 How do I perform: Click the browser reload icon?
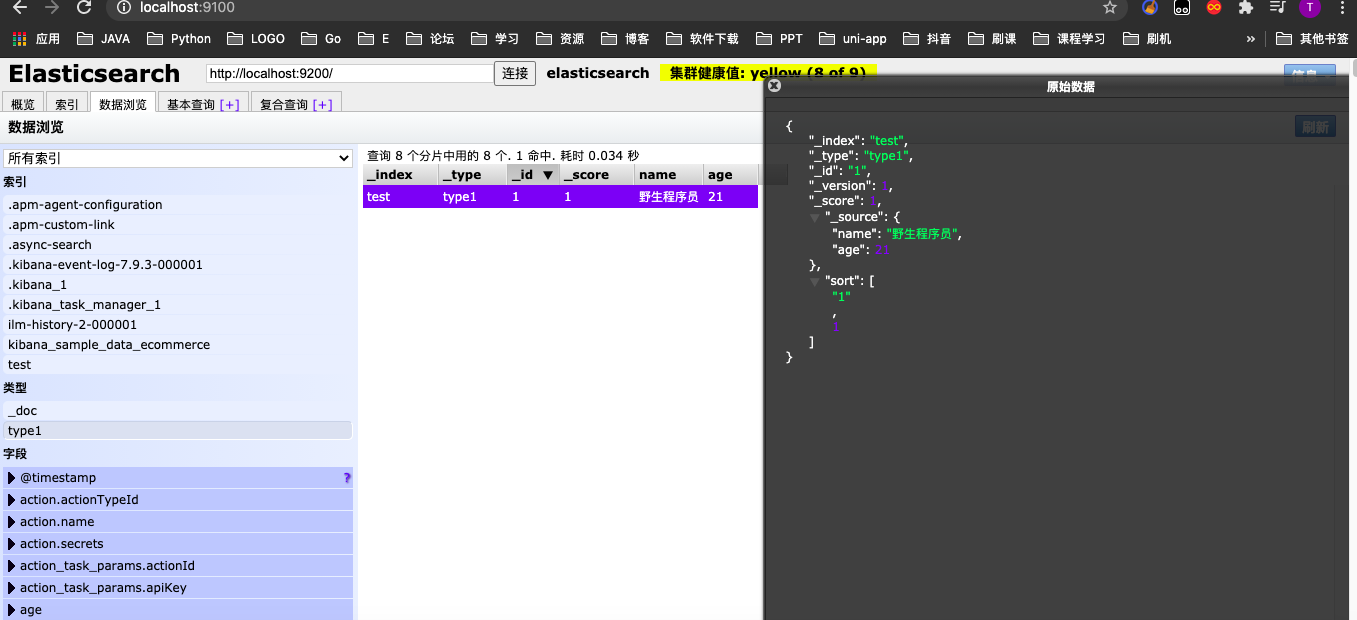(84, 8)
